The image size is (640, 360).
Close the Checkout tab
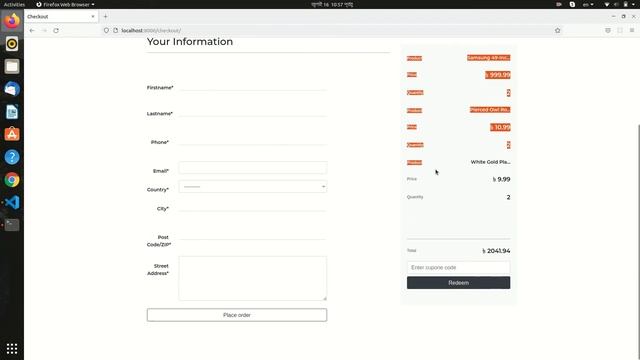tap(93, 17)
